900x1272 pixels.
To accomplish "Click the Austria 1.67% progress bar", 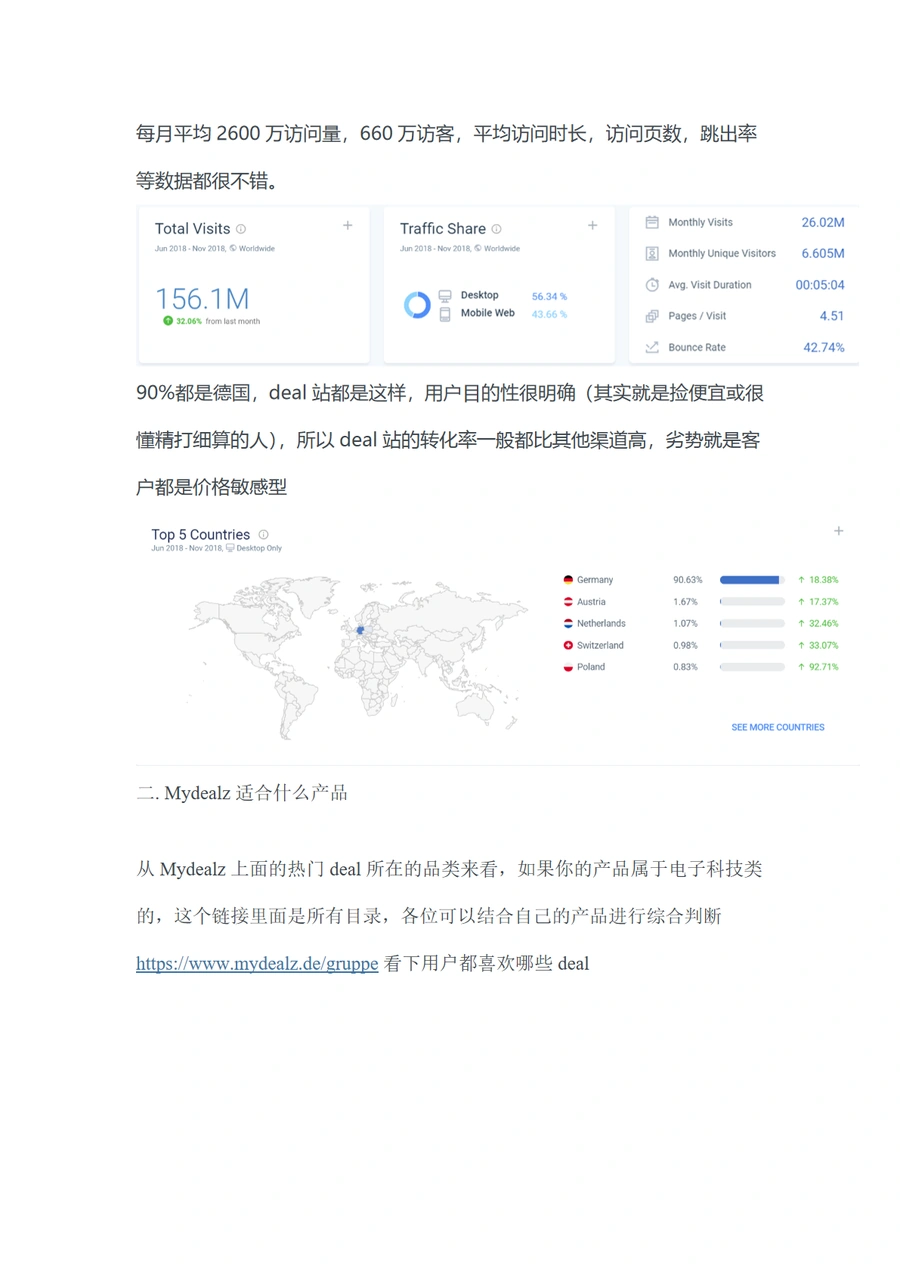I will 752,602.
